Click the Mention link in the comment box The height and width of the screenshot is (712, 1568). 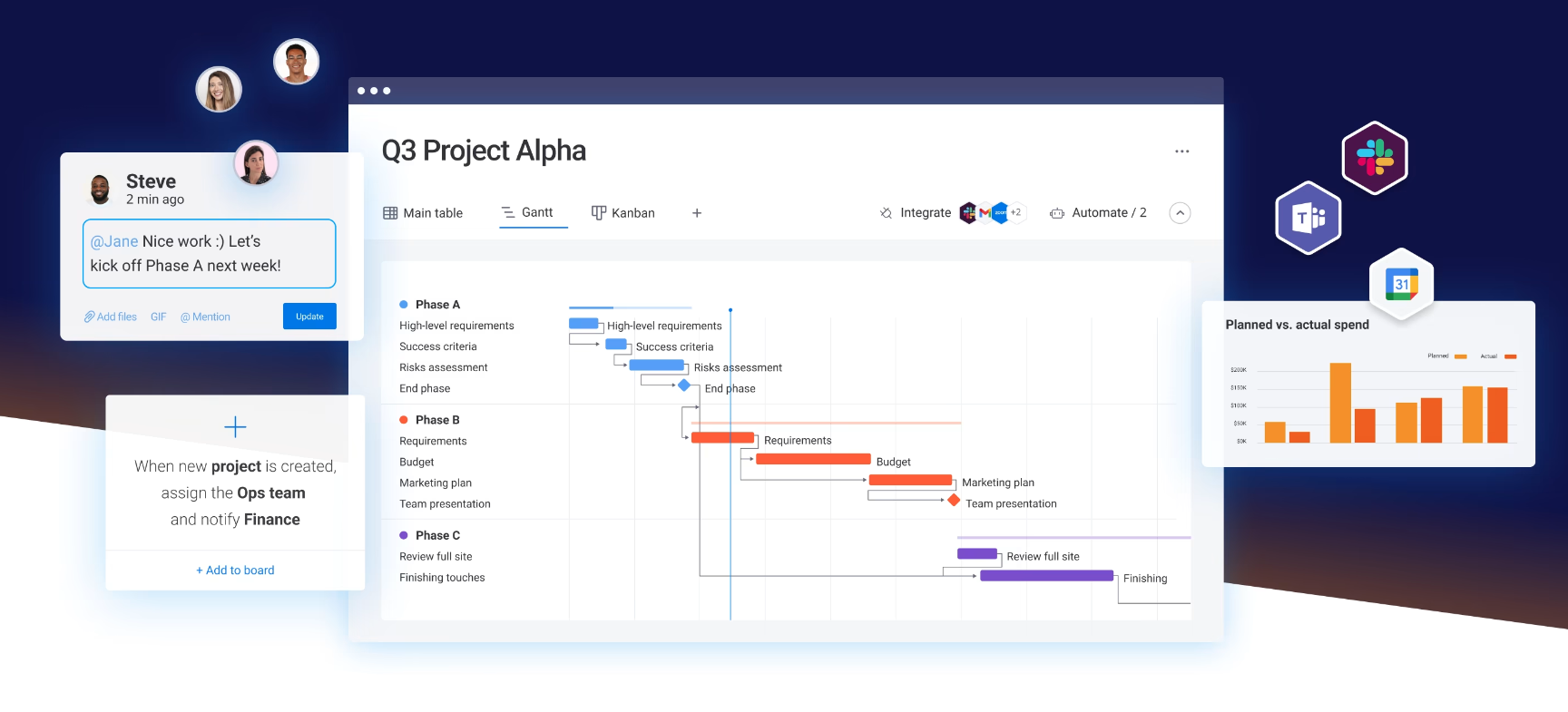coord(205,317)
